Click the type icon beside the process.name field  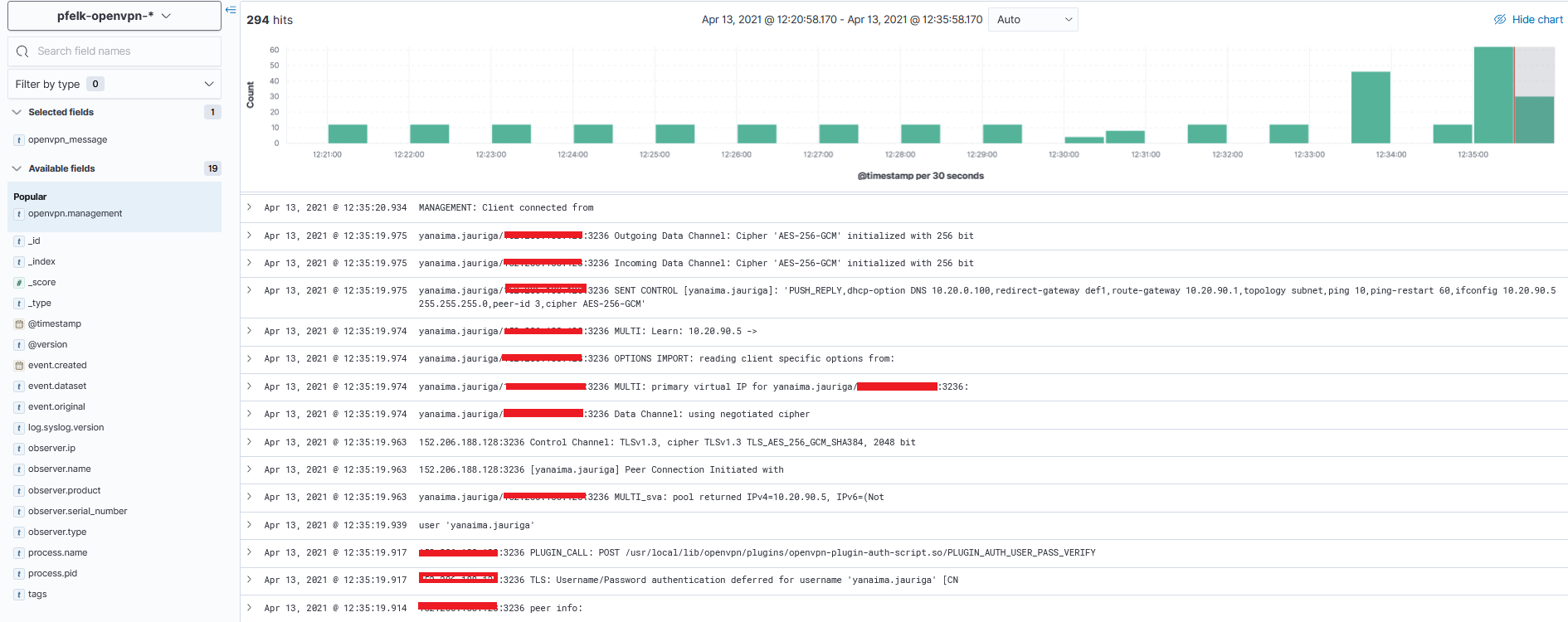(19, 553)
